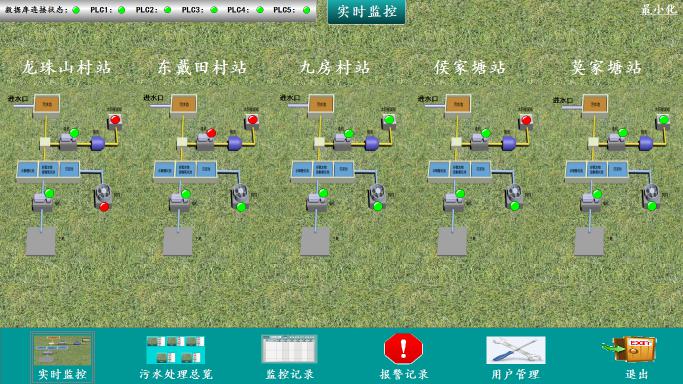Open the 监控记录 table icon

289,349
